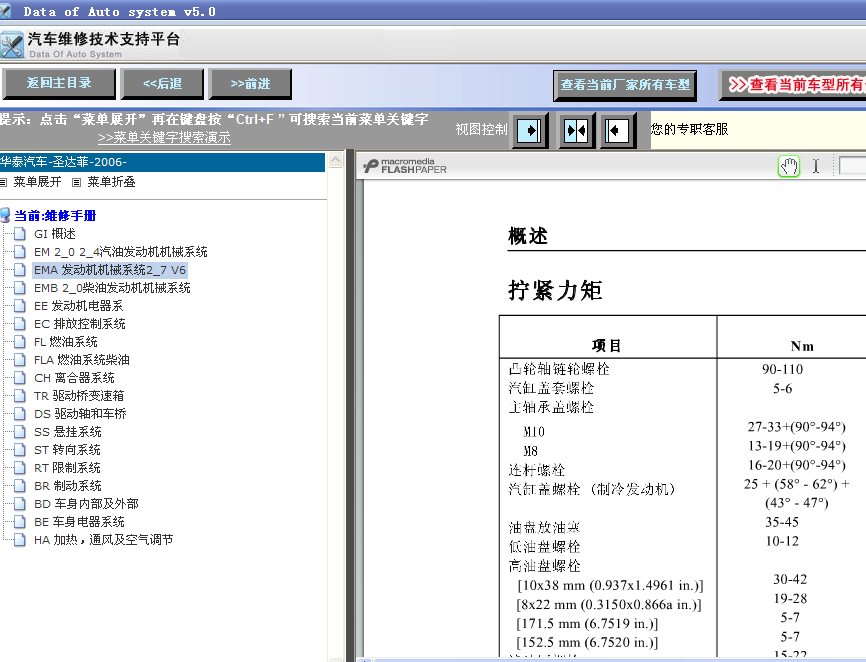The height and width of the screenshot is (662, 866).
Task: Click the 华泰汽车-圣达菲-2006- header bar
Action: [x=162, y=162]
